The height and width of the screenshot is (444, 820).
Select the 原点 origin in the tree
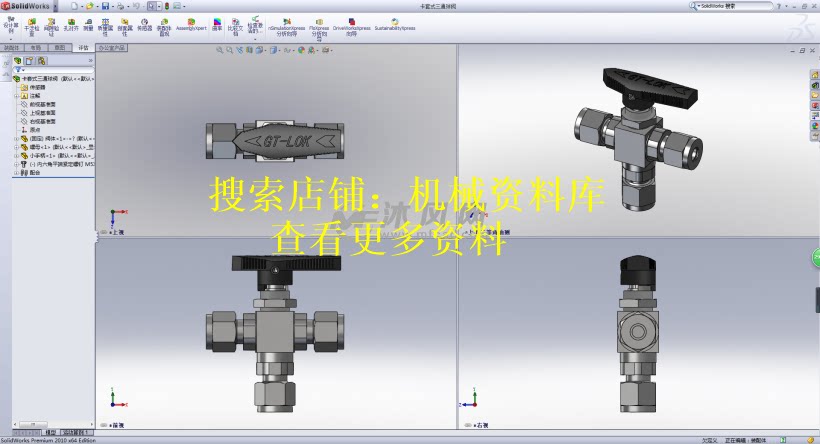pyautogui.click(x=35, y=129)
